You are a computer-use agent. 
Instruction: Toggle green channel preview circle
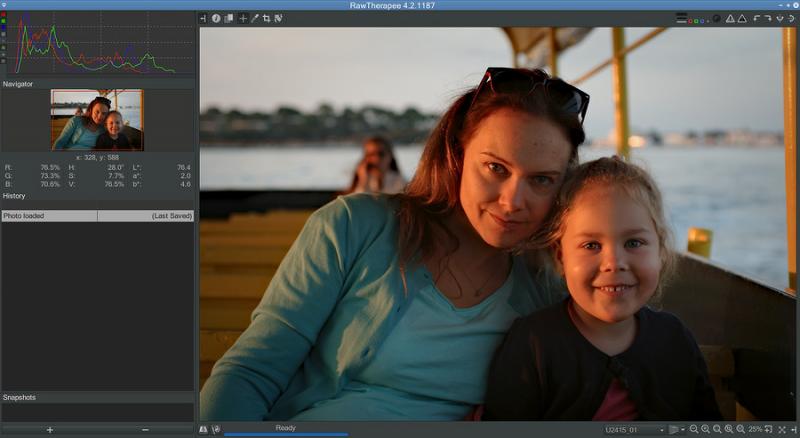point(696,21)
